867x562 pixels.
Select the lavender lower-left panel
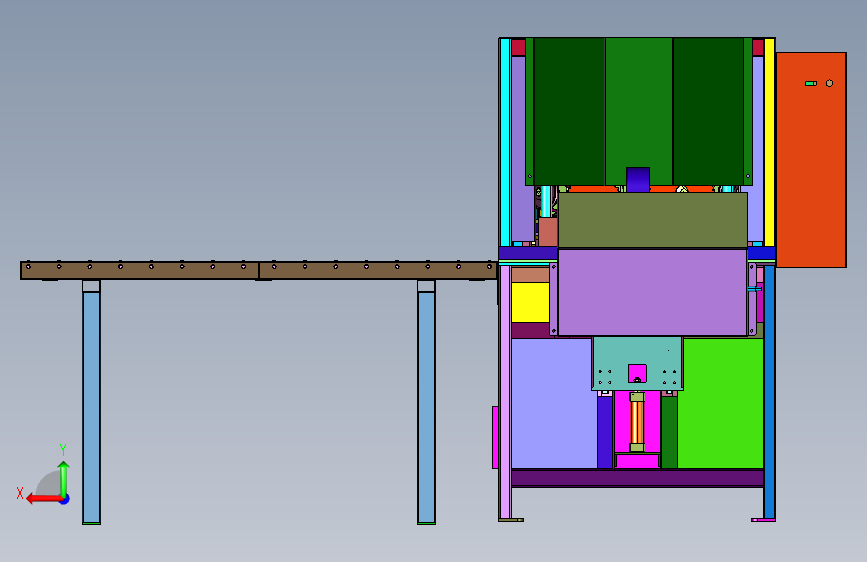pos(553,403)
